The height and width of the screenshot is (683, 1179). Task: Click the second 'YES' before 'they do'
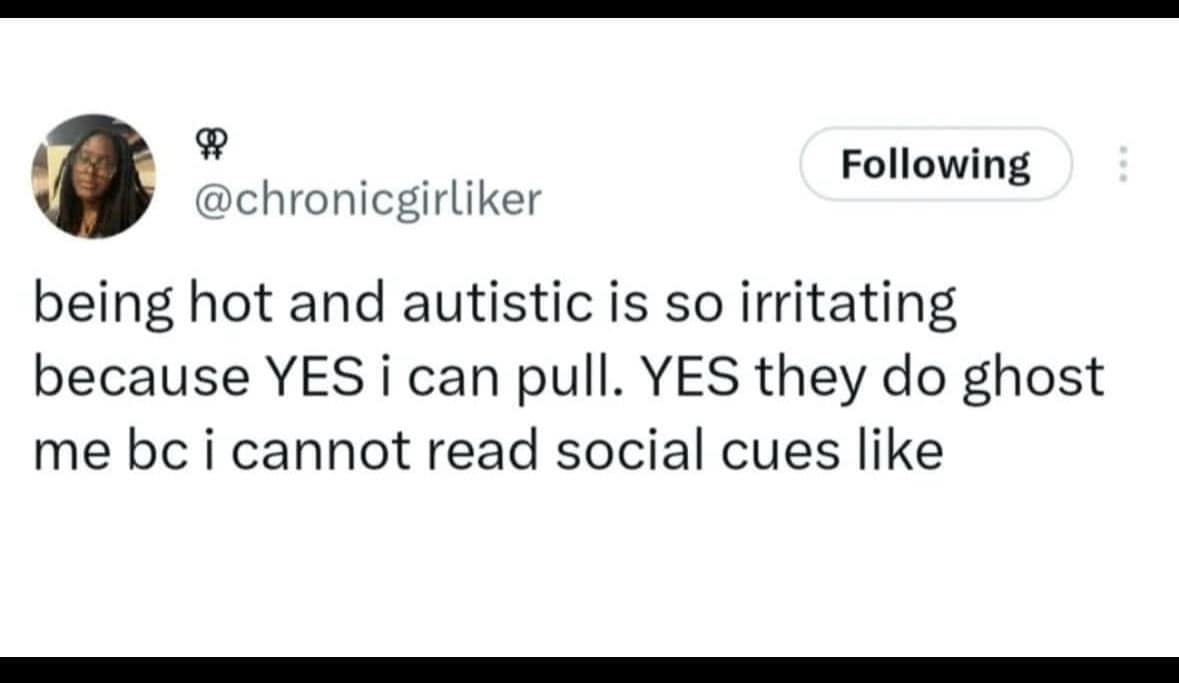pyautogui.click(x=686, y=377)
